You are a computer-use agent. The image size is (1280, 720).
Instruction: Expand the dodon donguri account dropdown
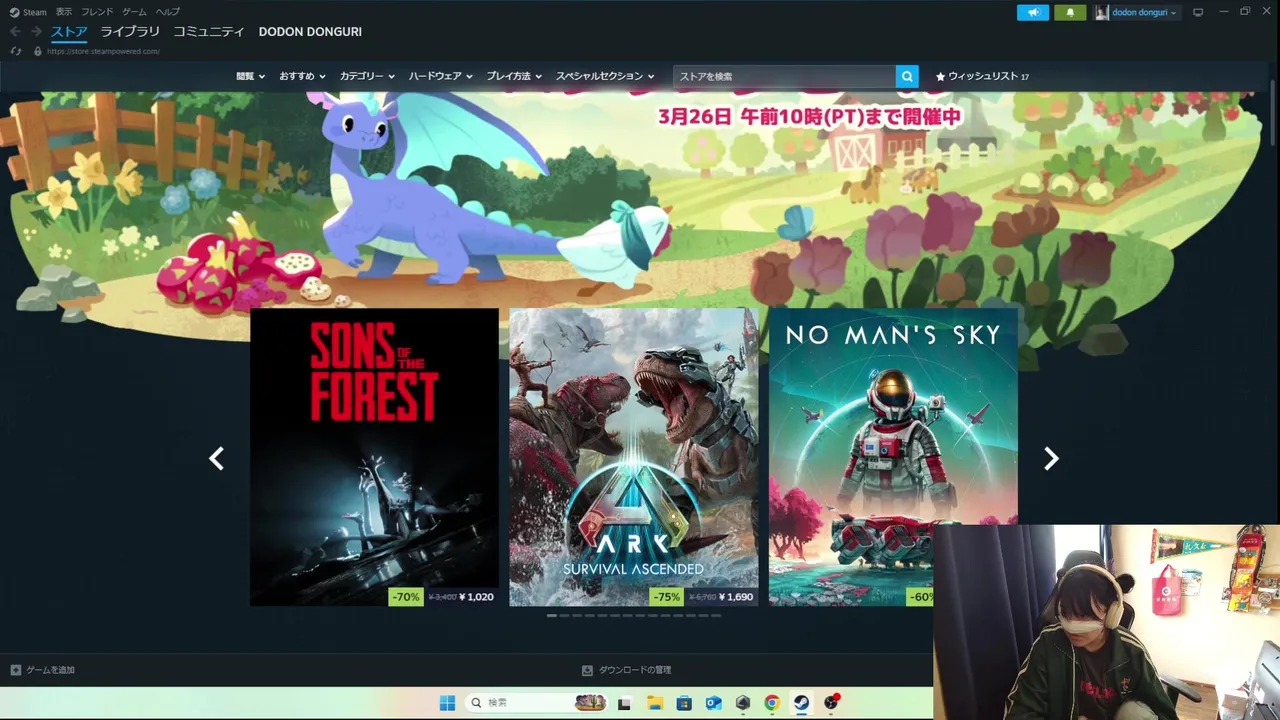[x=1144, y=12]
